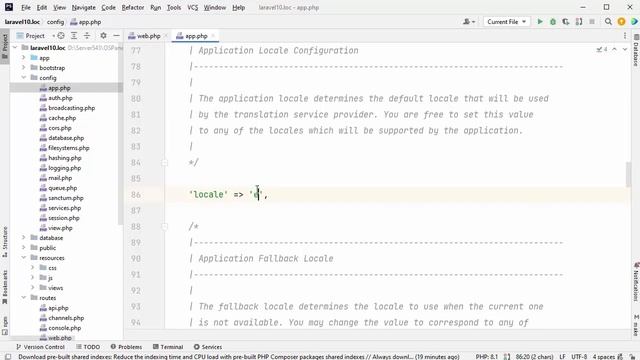The width and height of the screenshot is (640, 360).
Task: Open the Problems tool window
Action: point(126,347)
